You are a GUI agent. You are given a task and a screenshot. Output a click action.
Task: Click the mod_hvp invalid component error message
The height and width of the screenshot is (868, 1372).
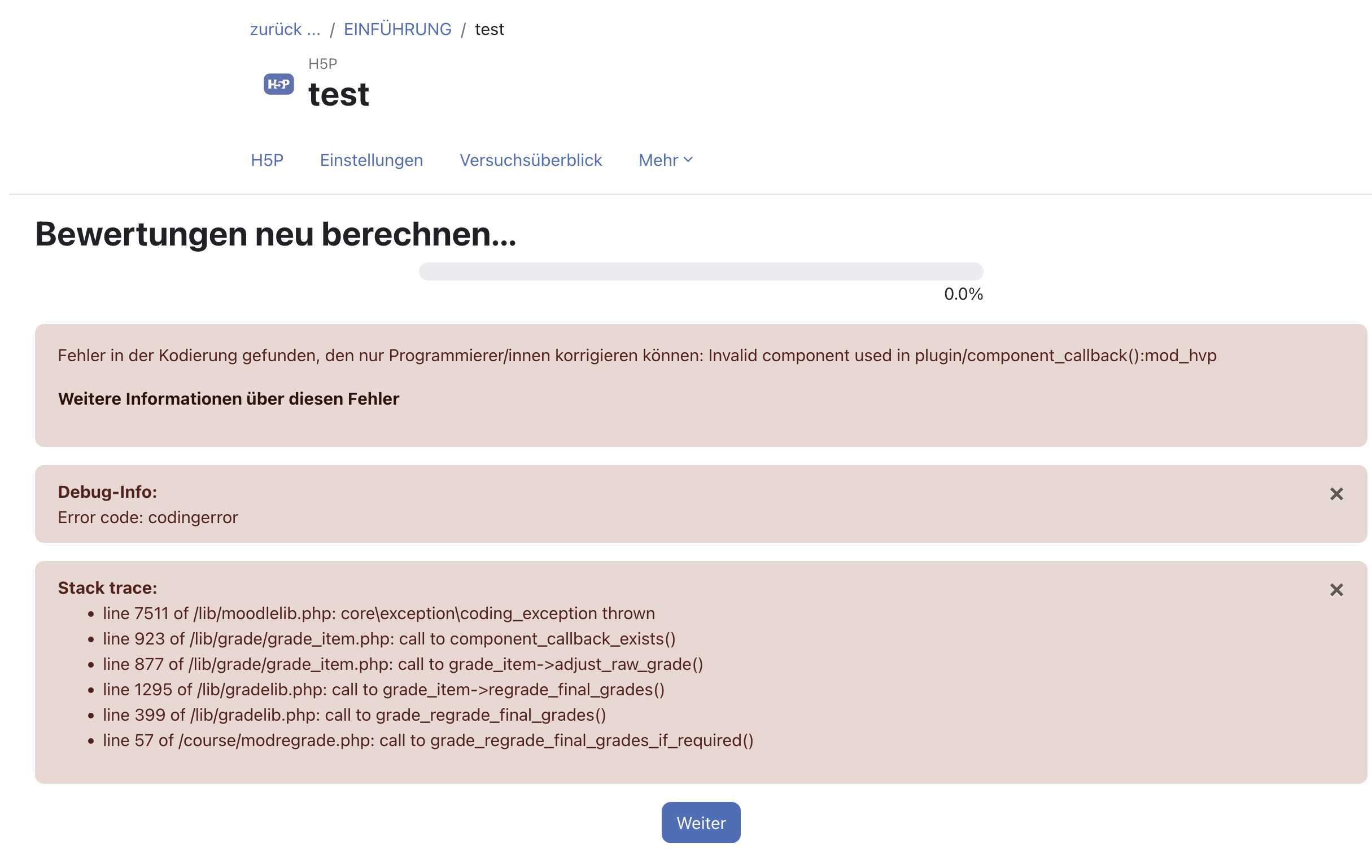point(636,356)
